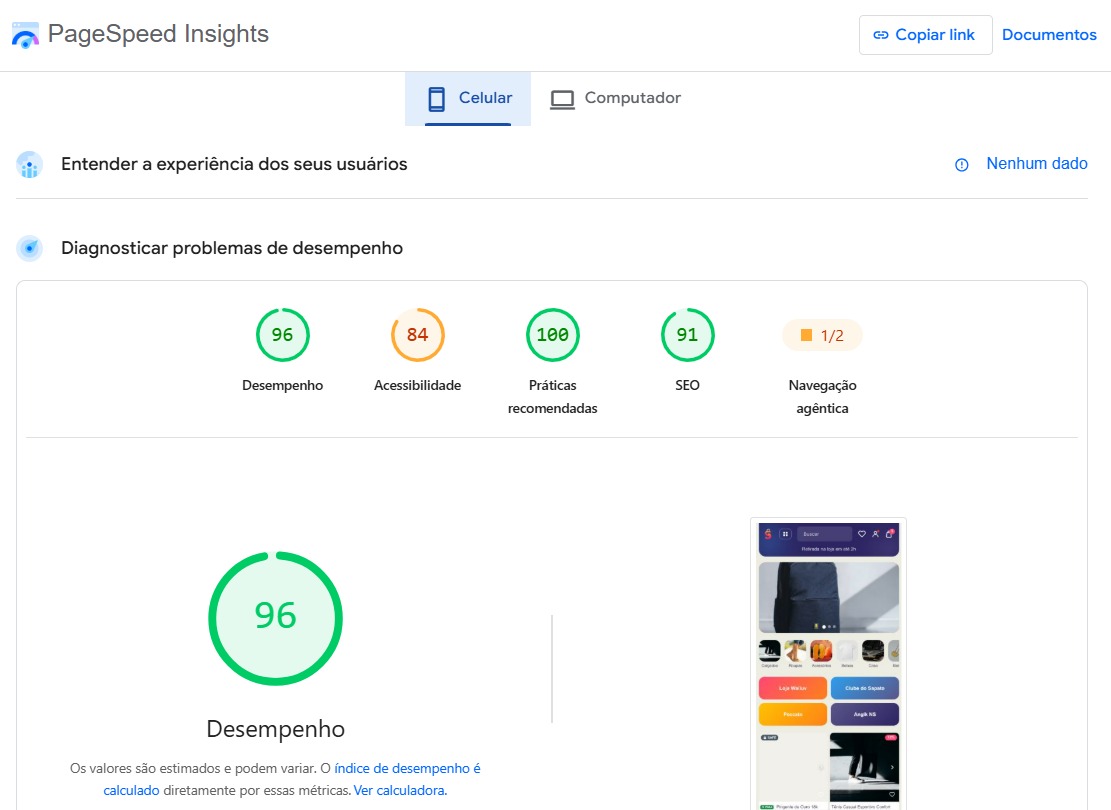
Task: Click the SEO label
Action: 687,386
